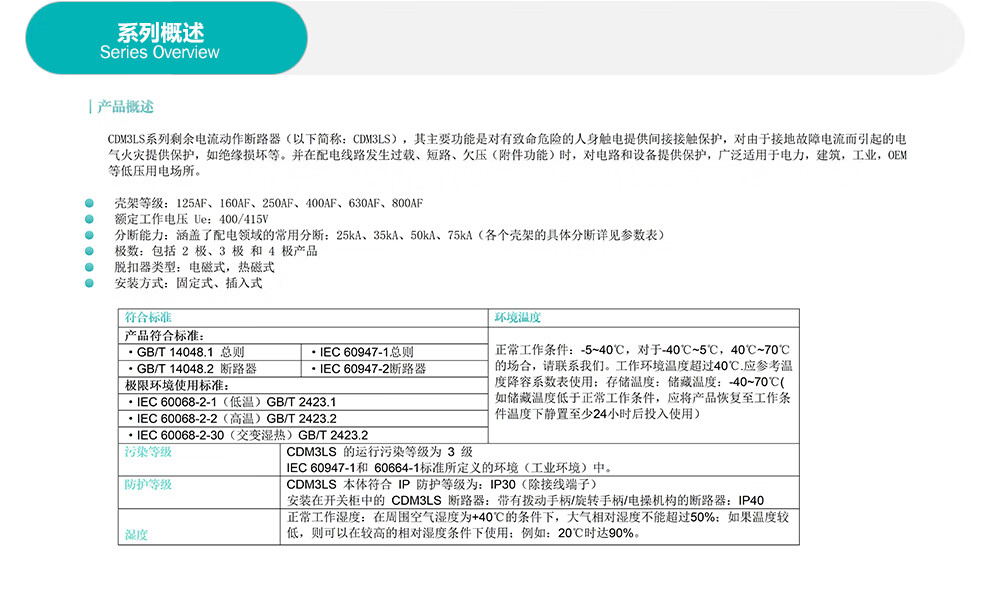The image size is (990, 599).
Task: Click the teal "系列概述 Series Overview" header badge
Action: tap(160, 41)
